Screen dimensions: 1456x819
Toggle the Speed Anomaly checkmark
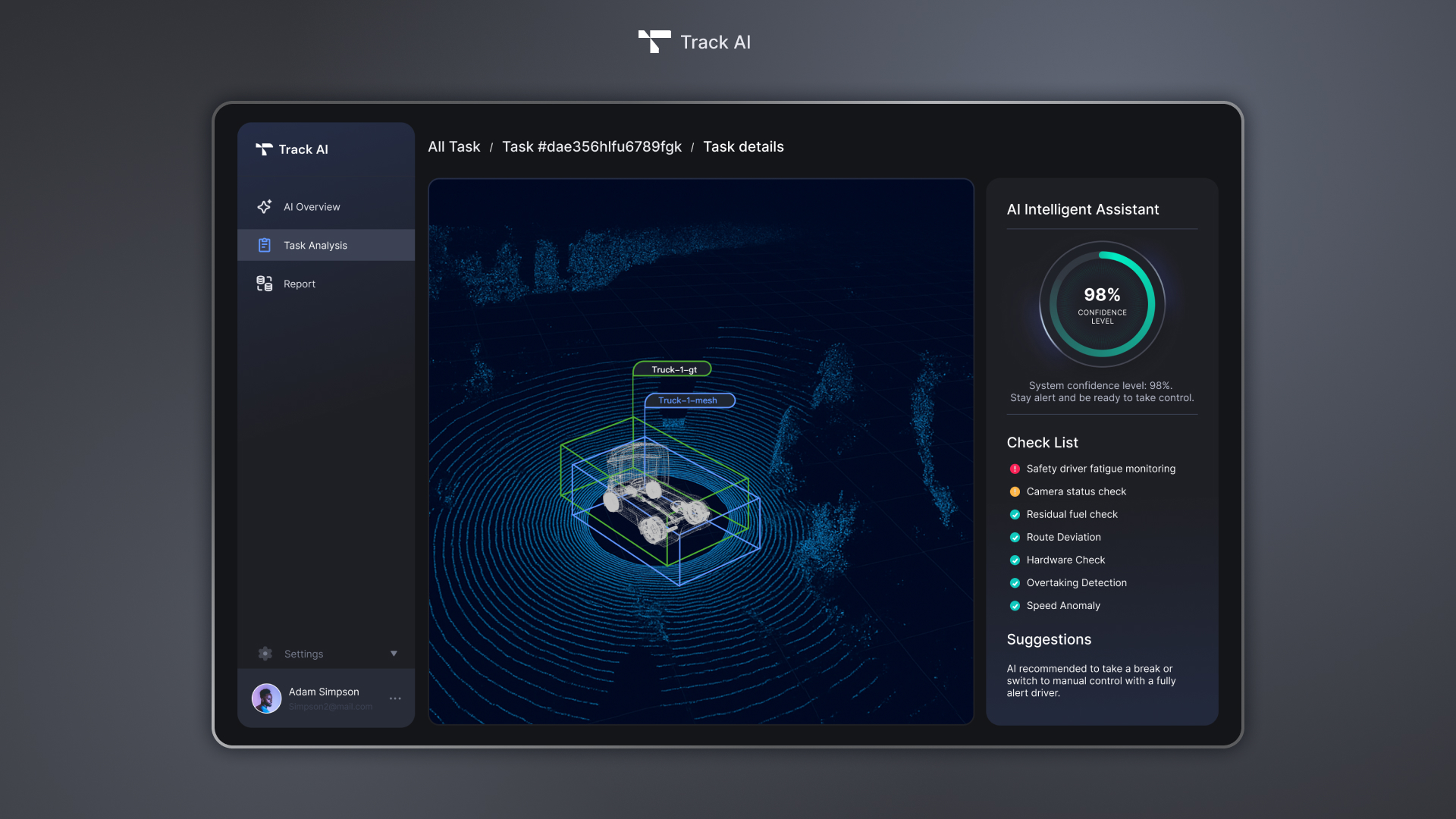pos(1015,605)
